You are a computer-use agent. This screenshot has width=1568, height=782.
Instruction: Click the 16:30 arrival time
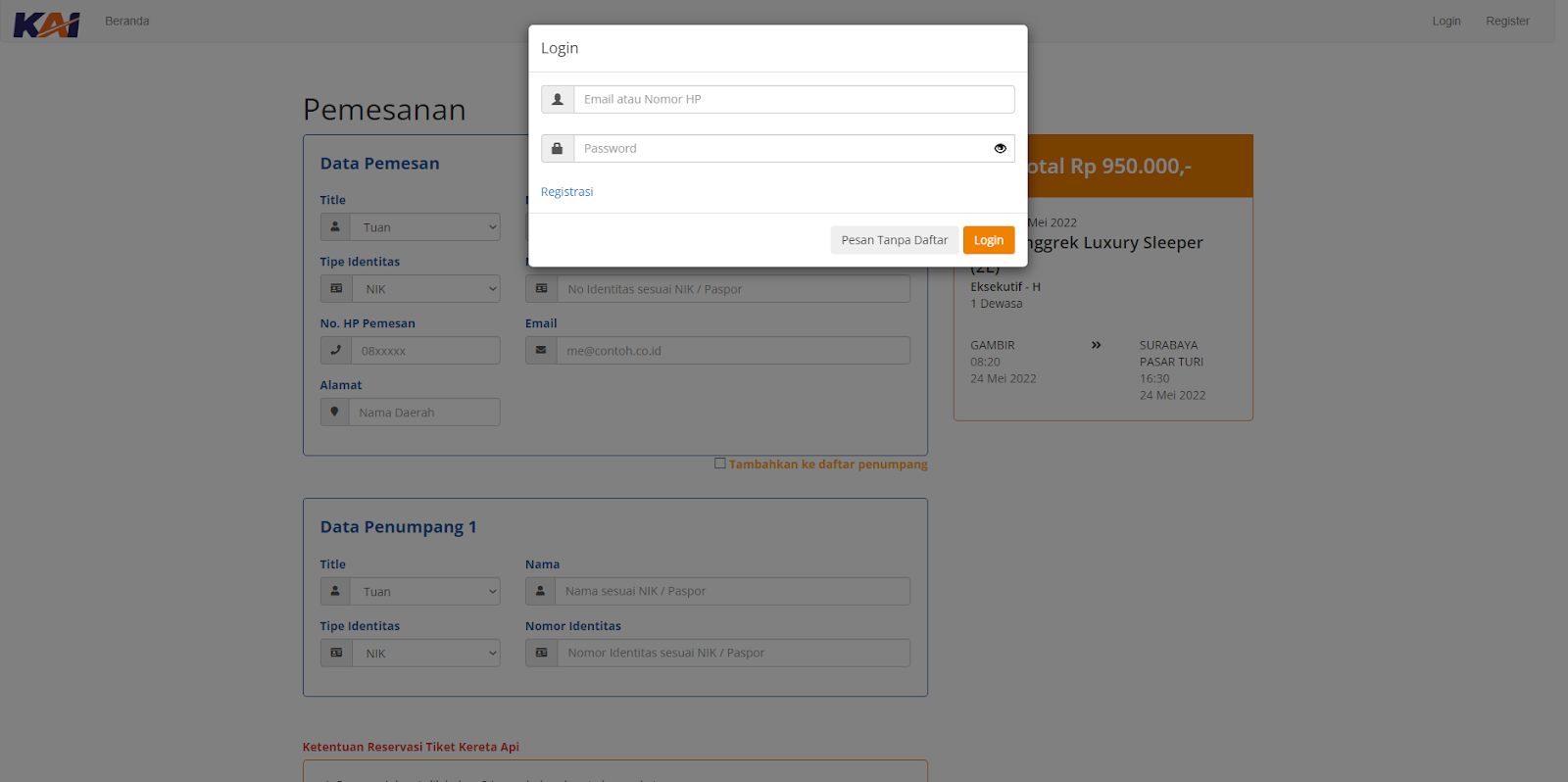tap(1154, 378)
